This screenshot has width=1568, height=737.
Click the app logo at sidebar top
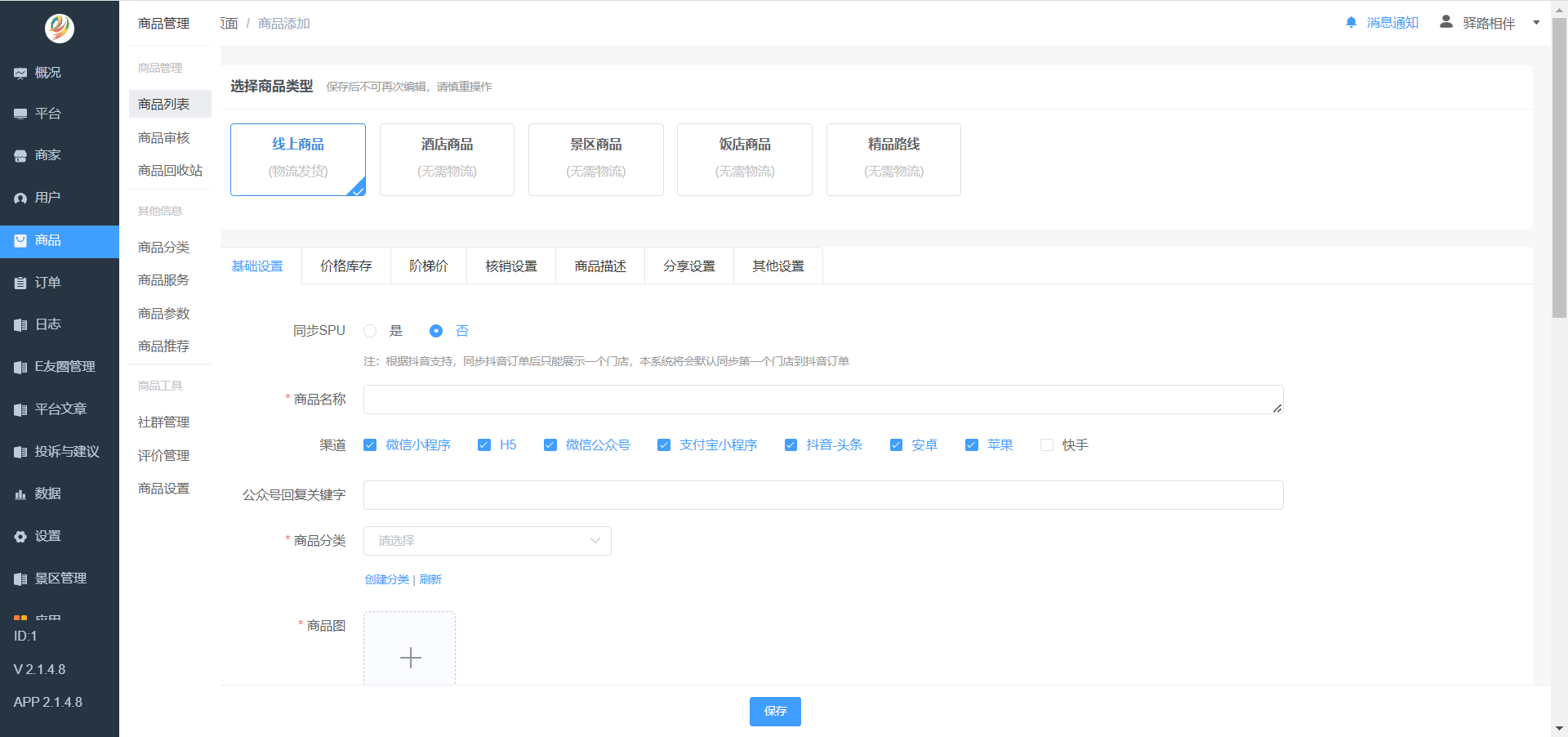pos(59,28)
